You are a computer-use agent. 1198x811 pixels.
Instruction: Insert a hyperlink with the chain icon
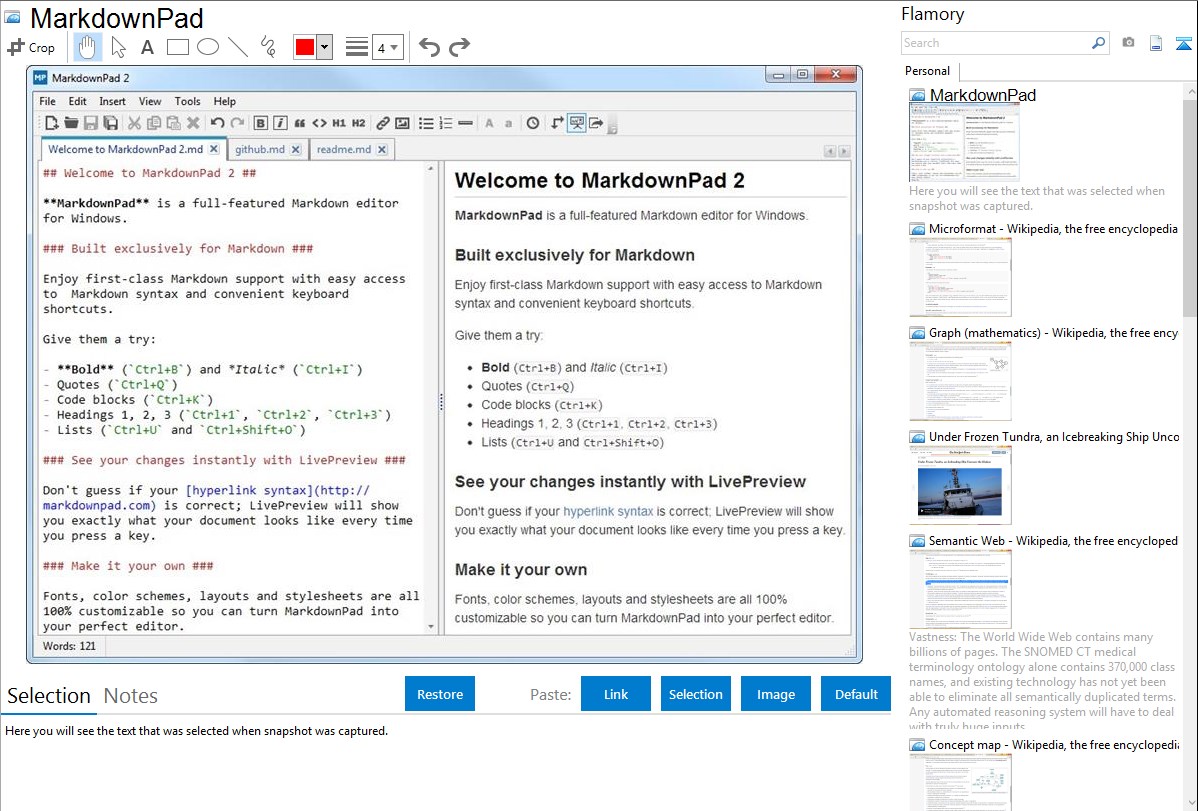(383, 123)
